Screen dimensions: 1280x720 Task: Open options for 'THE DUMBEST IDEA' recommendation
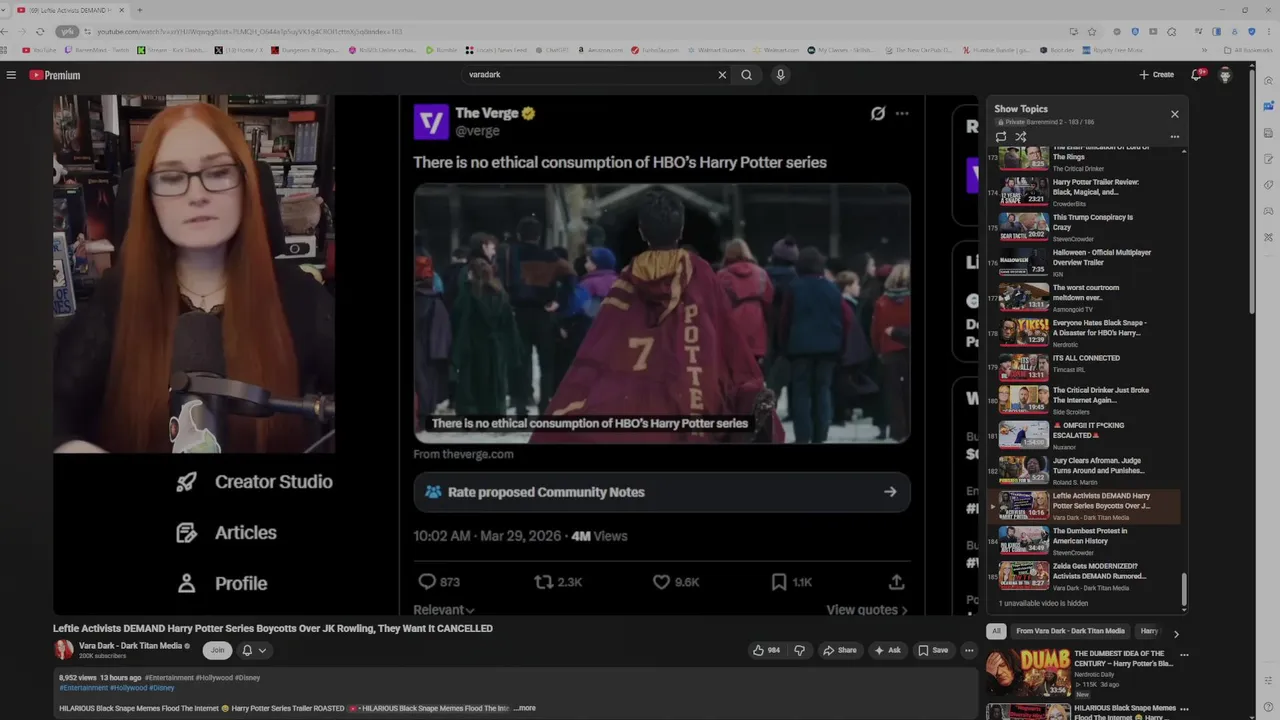tap(1184, 656)
